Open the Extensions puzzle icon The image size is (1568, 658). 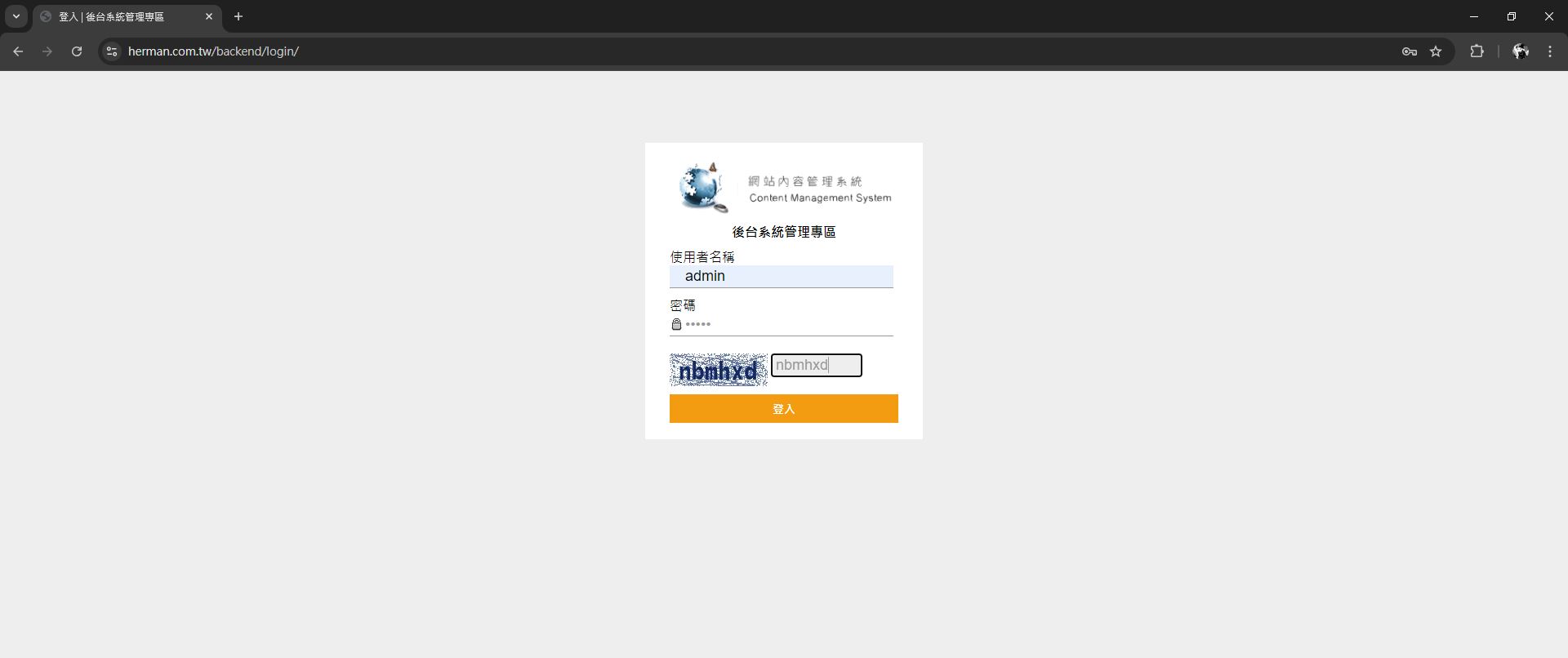[1477, 51]
